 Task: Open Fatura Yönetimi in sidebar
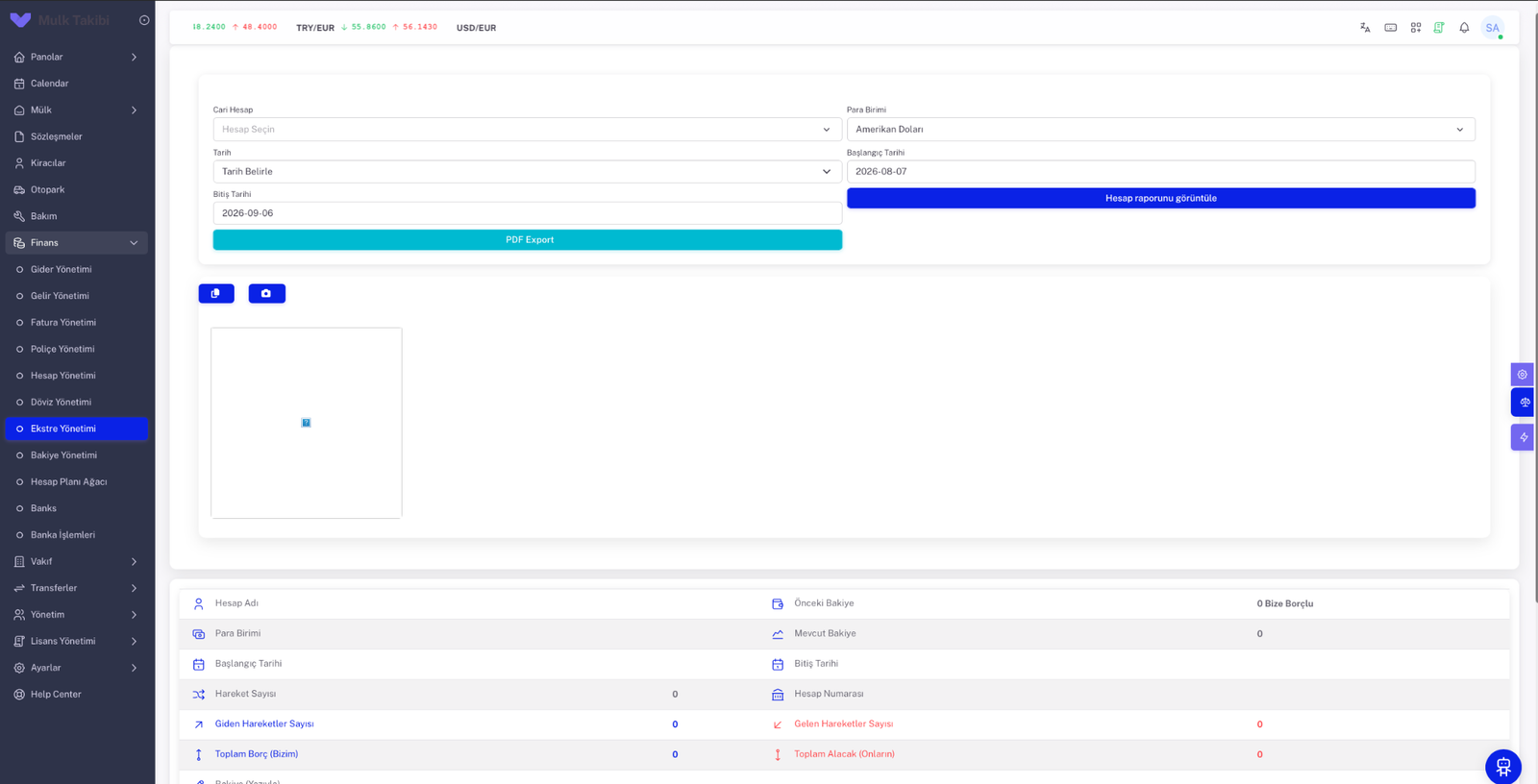coord(77,322)
